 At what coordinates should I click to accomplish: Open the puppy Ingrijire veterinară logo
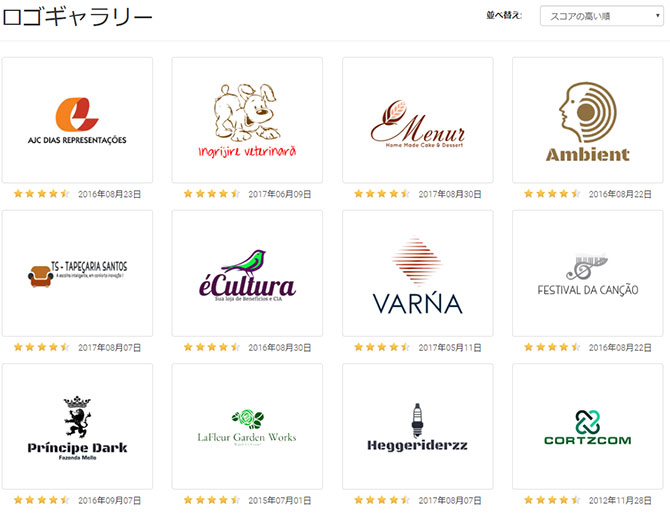[x=247, y=120]
